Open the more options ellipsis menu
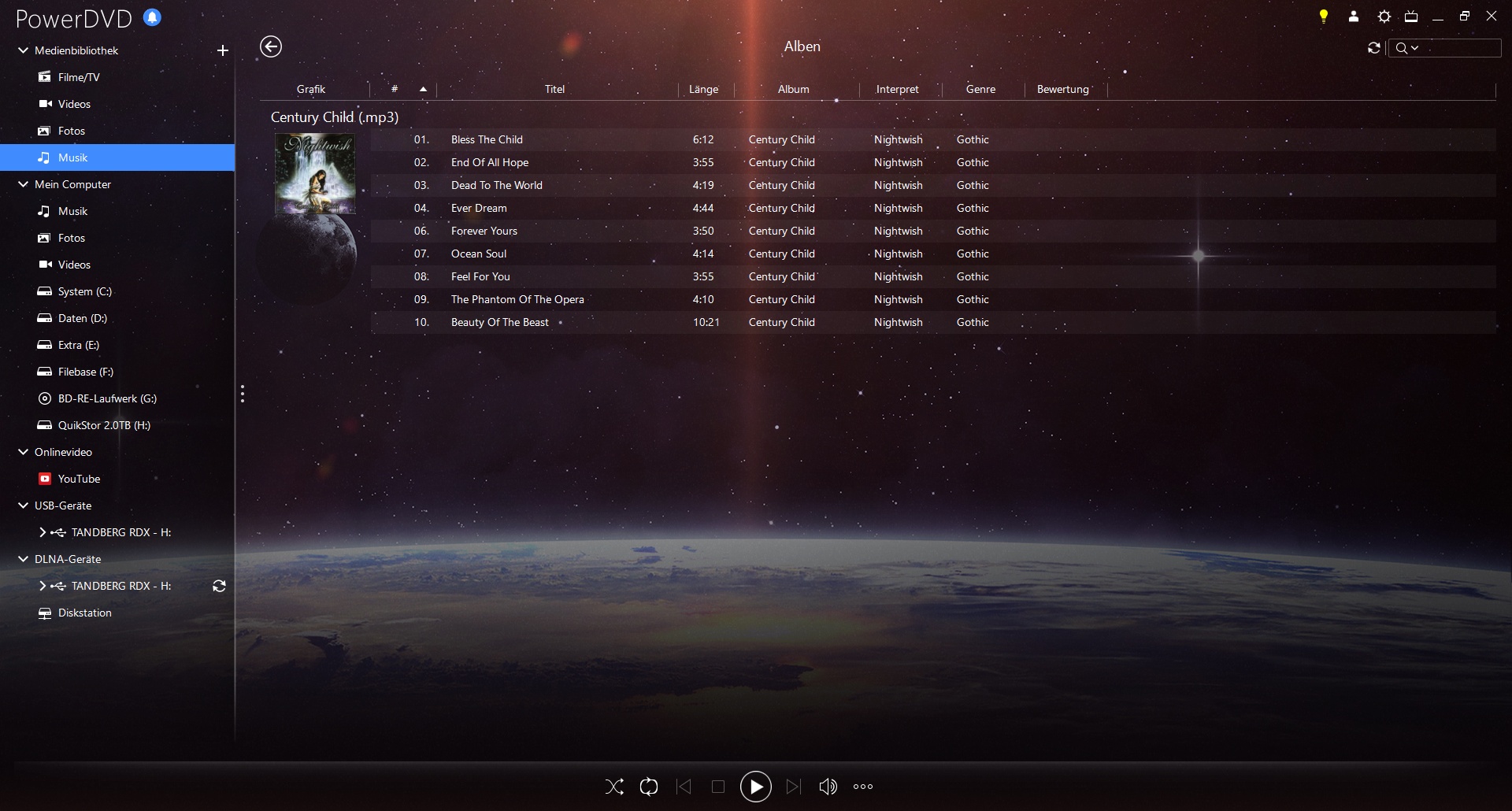This screenshot has width=1512, height=811. [x=863, y=787]
